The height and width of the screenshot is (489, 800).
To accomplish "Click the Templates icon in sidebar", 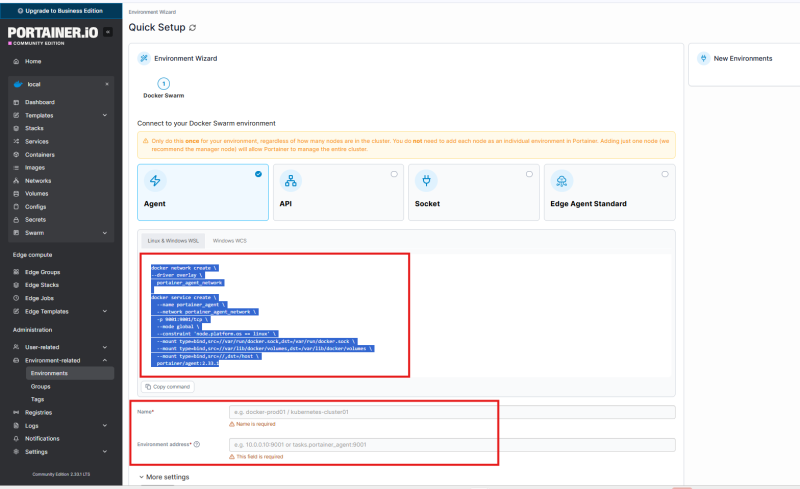I will click(16, 115).
